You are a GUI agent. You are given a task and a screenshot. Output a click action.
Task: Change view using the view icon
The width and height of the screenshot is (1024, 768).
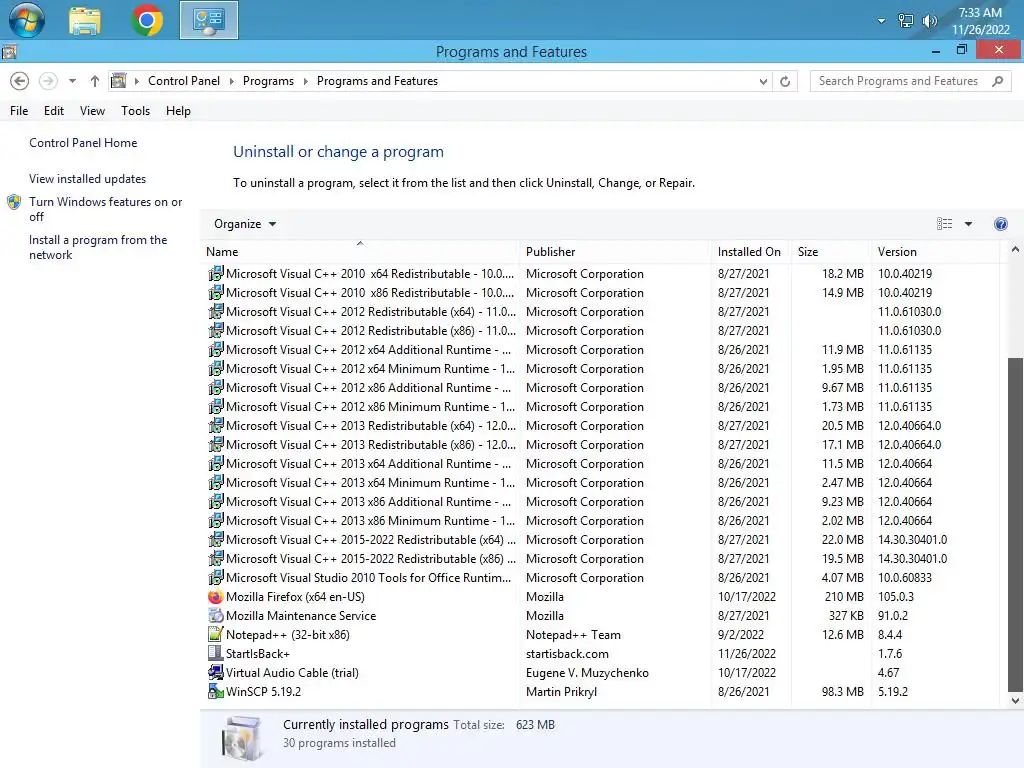click(944, 224)
